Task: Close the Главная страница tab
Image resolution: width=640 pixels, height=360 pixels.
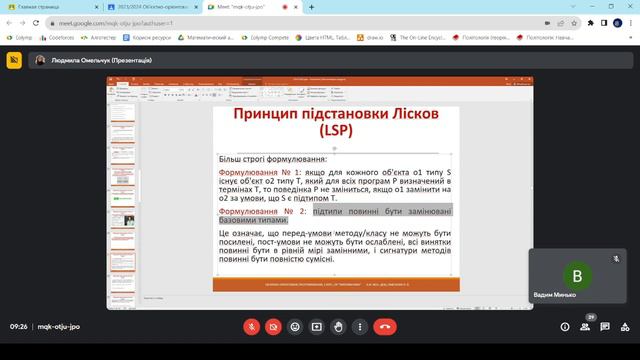Action: [x=96, y=7]
